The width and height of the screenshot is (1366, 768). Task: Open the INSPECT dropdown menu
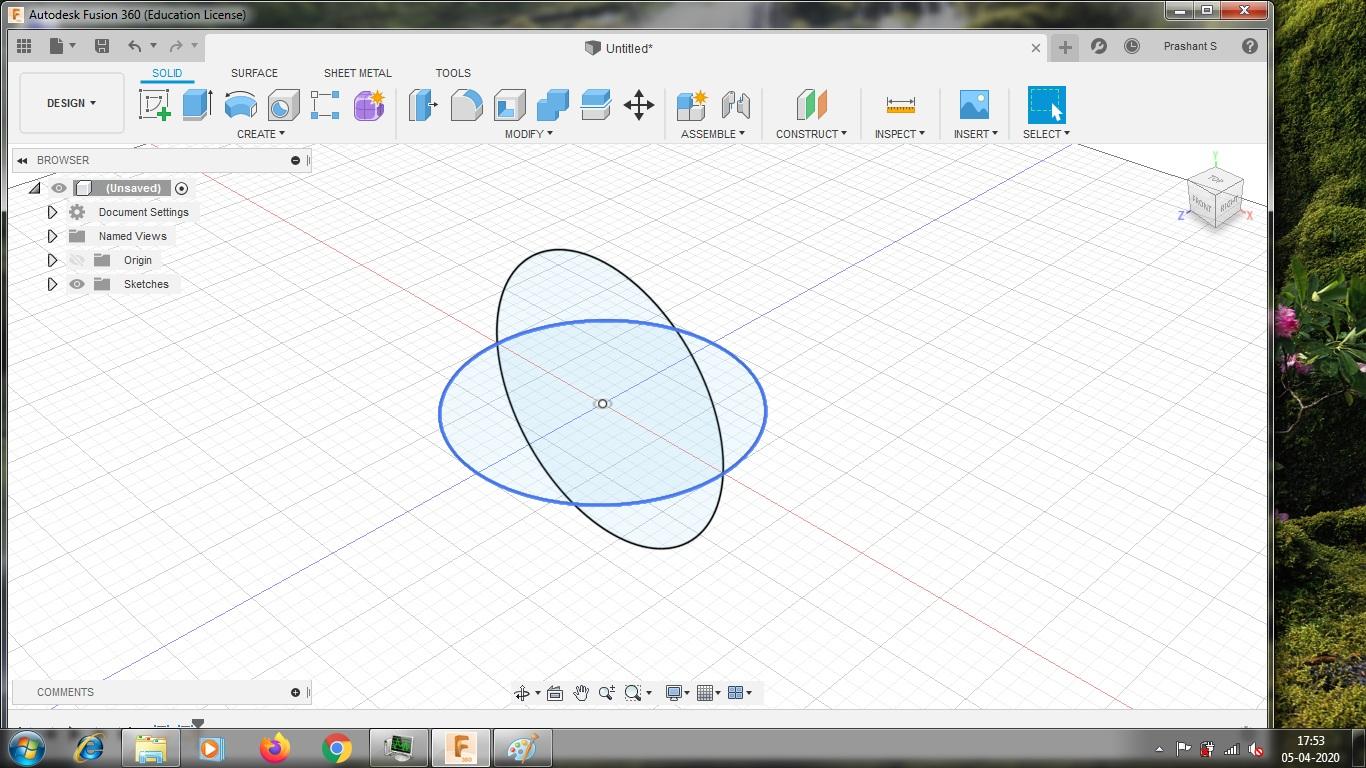[x=899, y=134]
